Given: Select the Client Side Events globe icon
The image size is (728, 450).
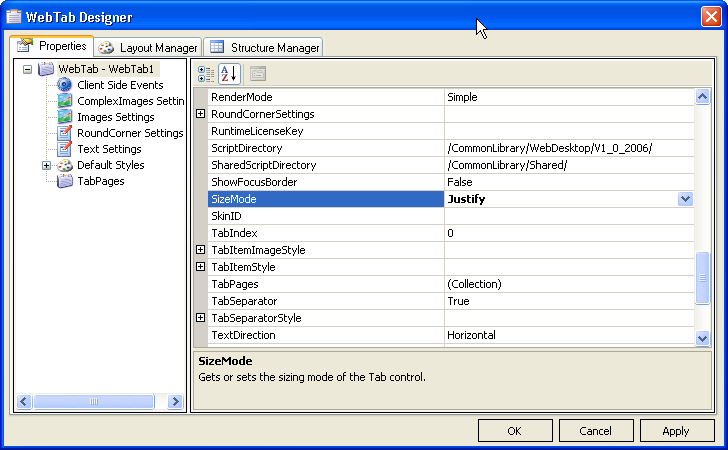Looking at the screenshot, I should [65, 85].
